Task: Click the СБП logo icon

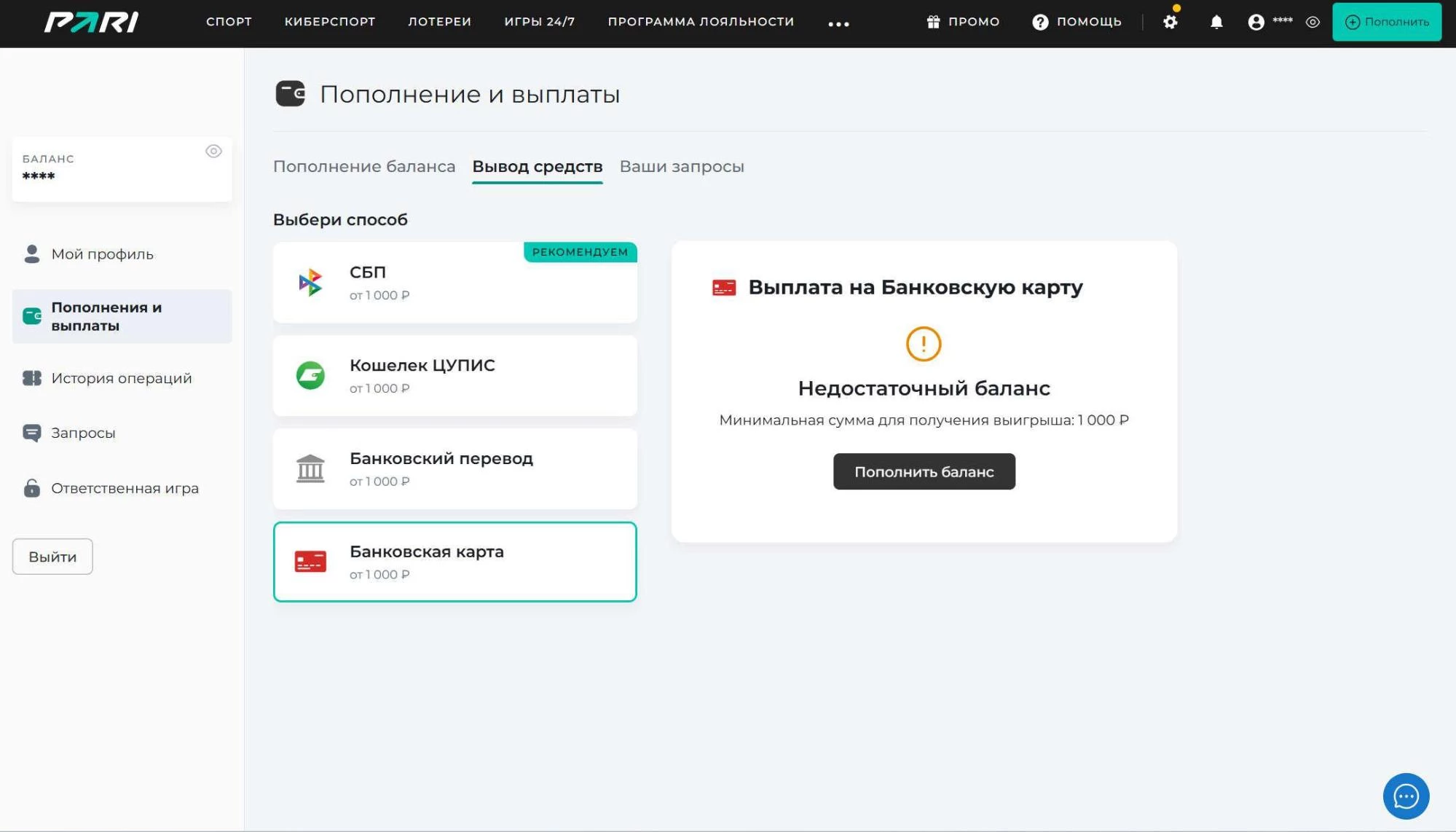Action: pyautogui.click(x=310, y=282)
